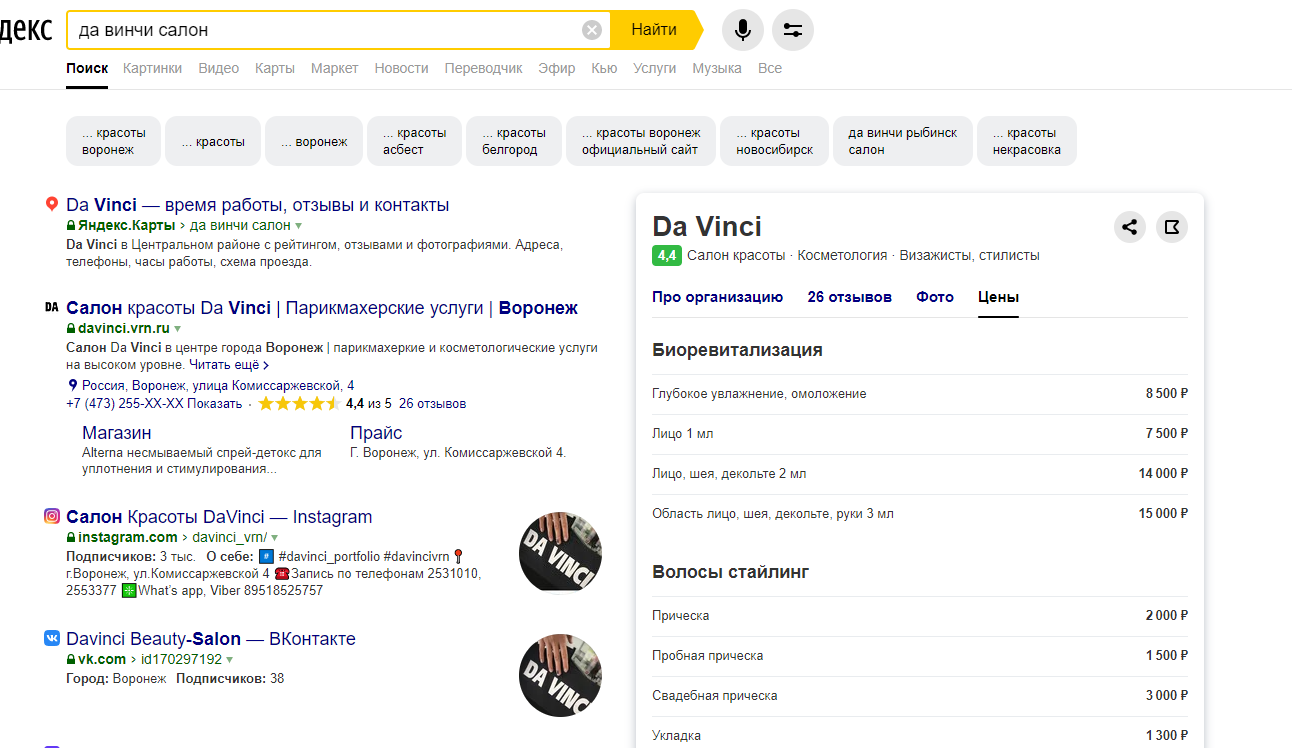Open the Фото tab in organization card

(935, 297)
